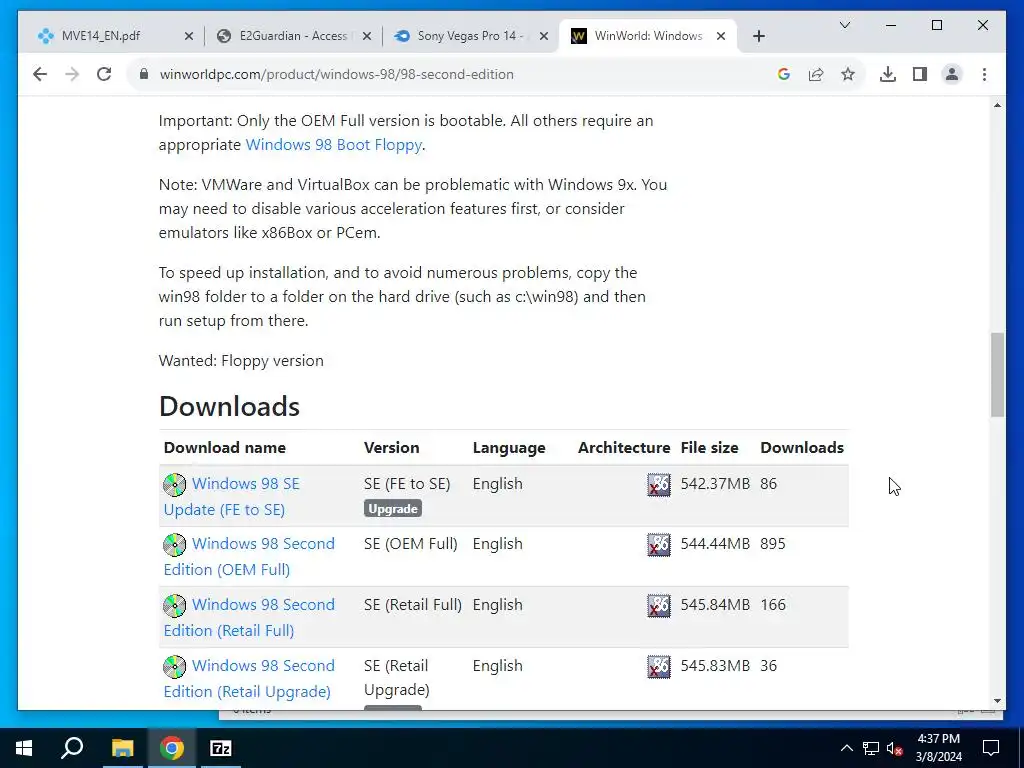Open Windows taskbar search
This screenshot has width=1024, height=768.
(72, 748)
